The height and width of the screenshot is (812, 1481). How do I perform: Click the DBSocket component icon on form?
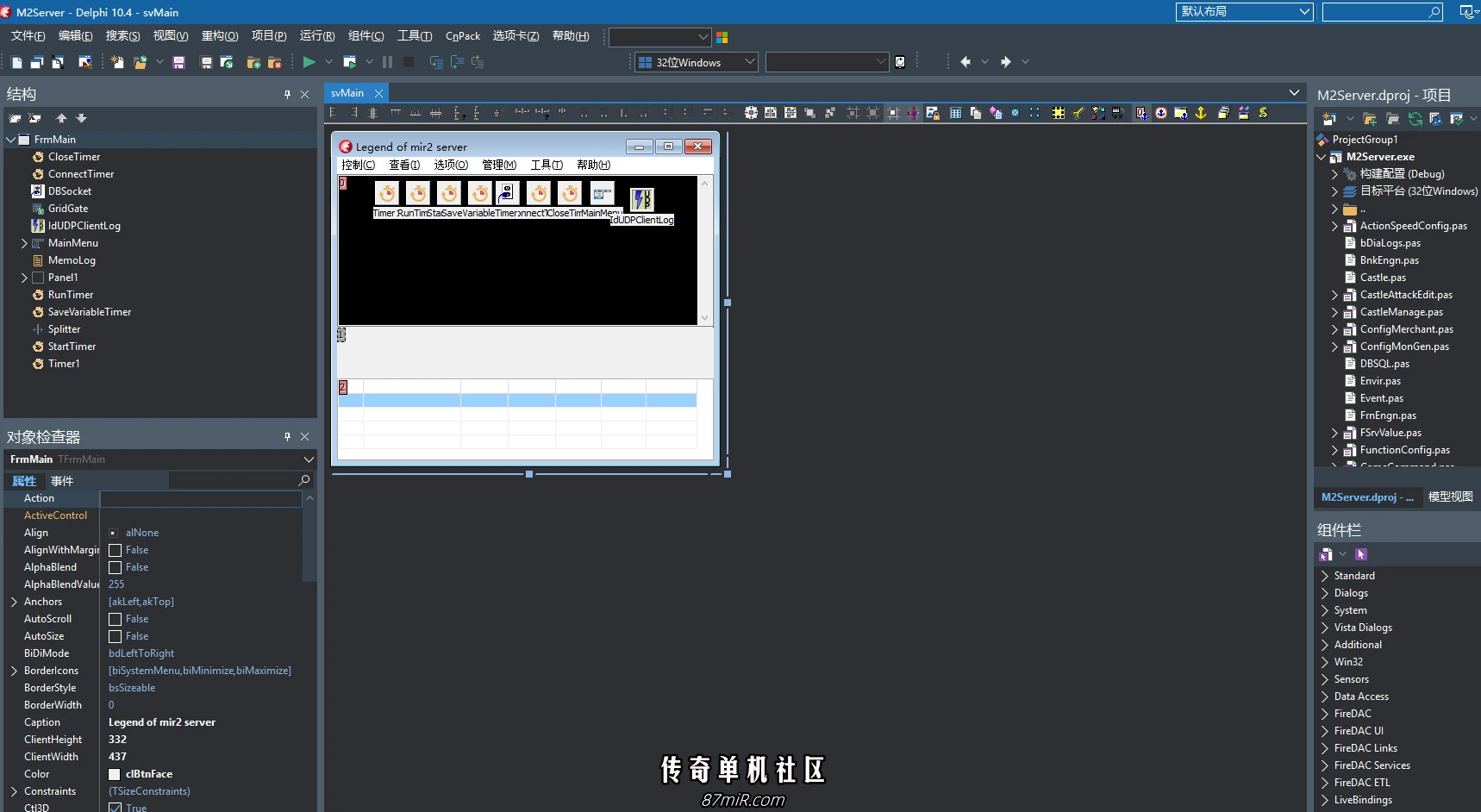pos(508,193)
